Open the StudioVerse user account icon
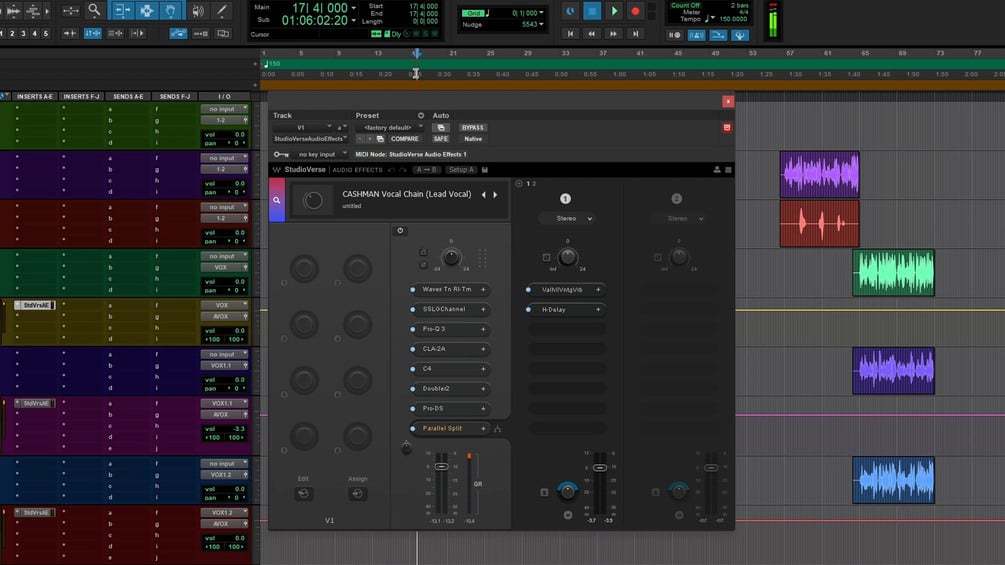1005x565 pixels. click(x=717, y=170)
